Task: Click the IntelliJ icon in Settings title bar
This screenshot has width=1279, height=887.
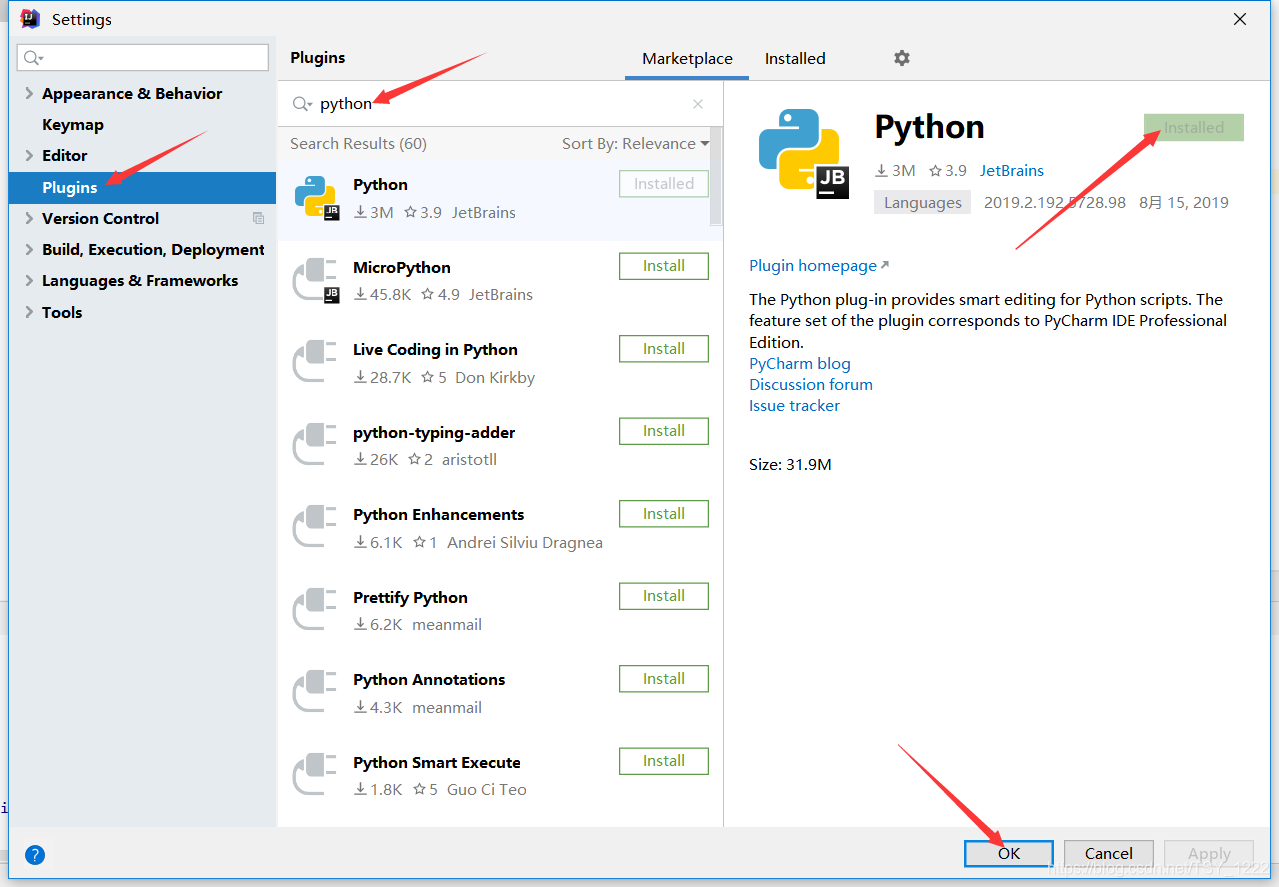Action: [30, 19]
